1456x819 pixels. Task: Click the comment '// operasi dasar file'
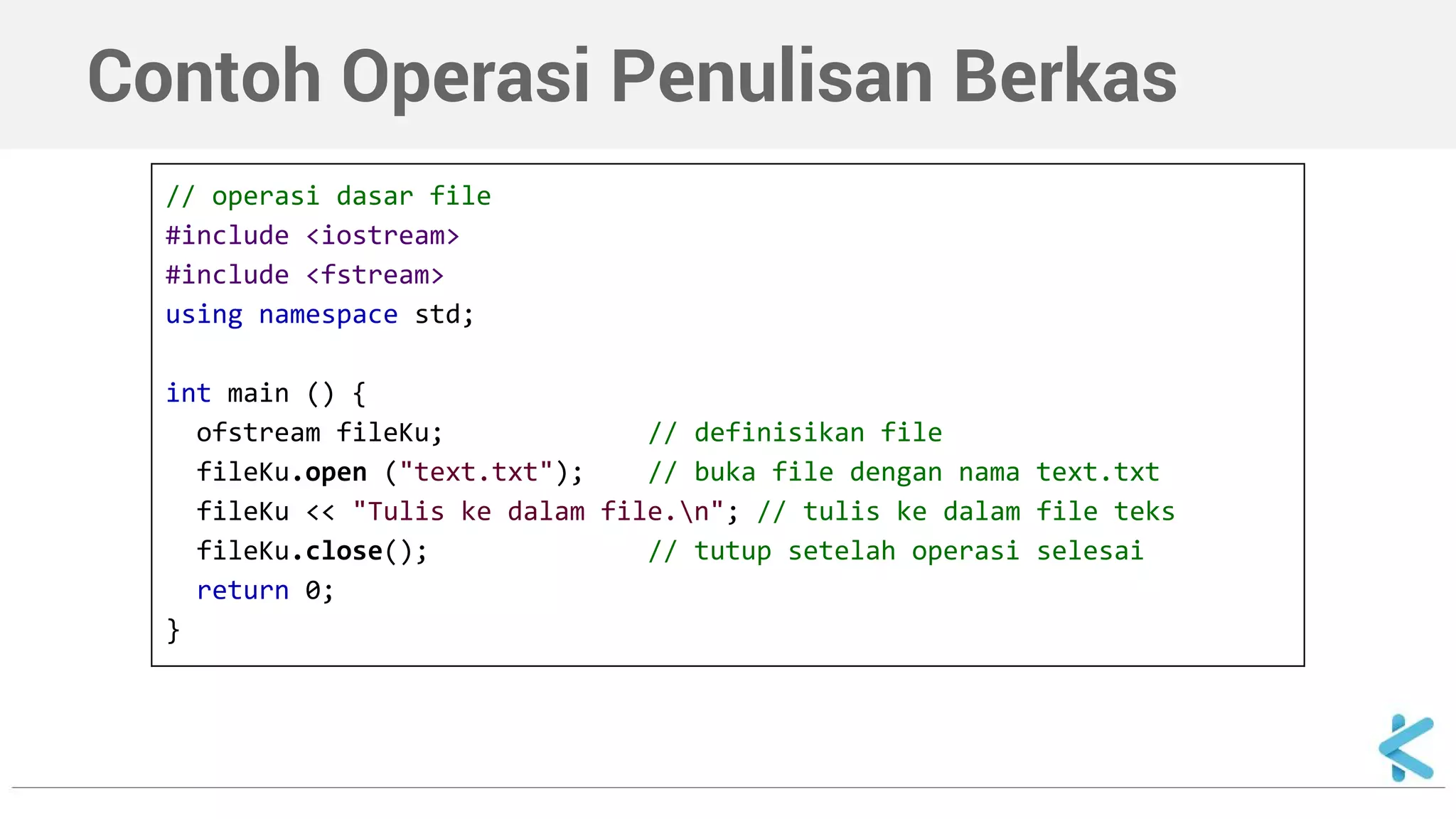[328, 196]
